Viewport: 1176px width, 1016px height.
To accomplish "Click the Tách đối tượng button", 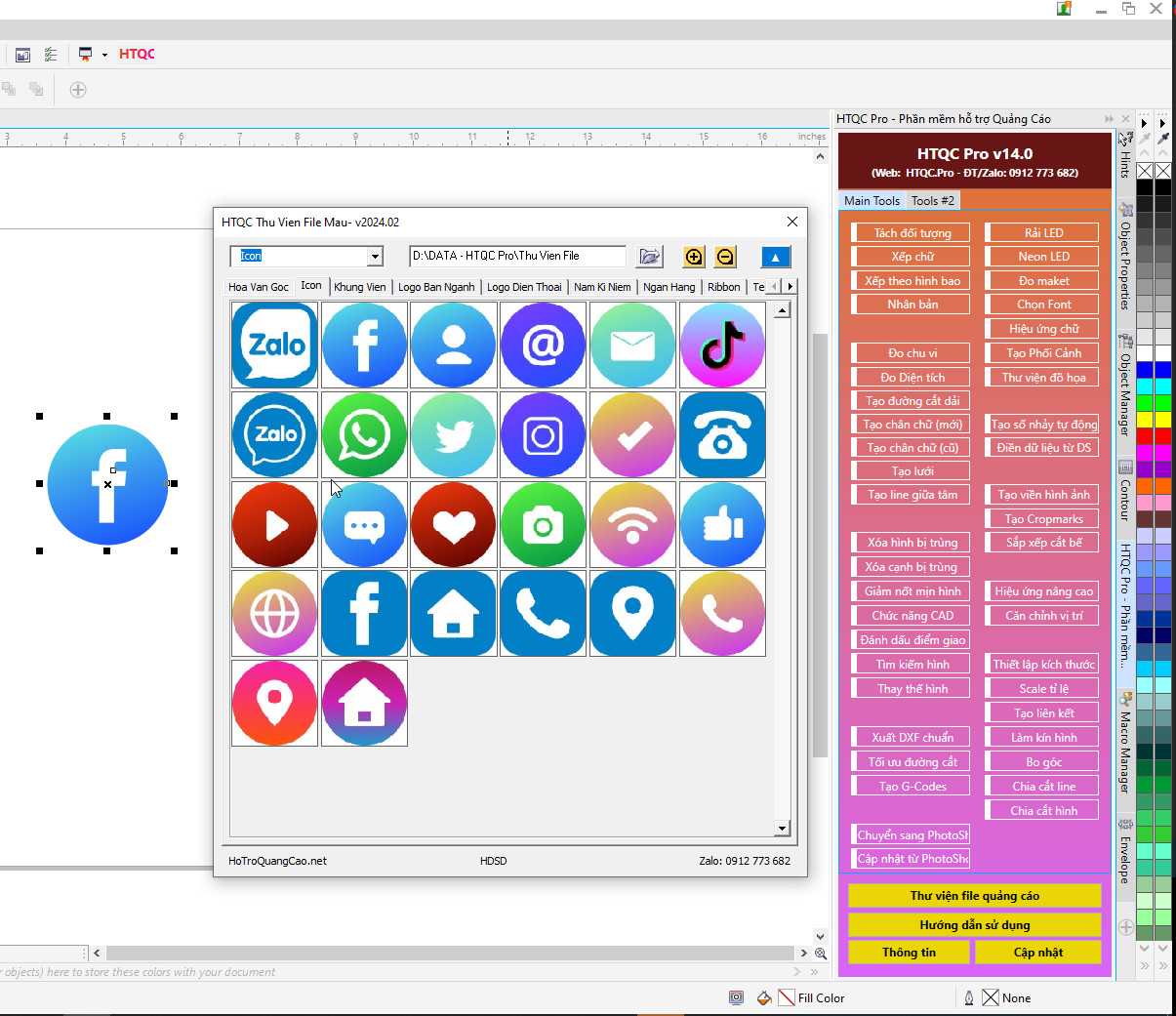I will click(x=912, y=233).
